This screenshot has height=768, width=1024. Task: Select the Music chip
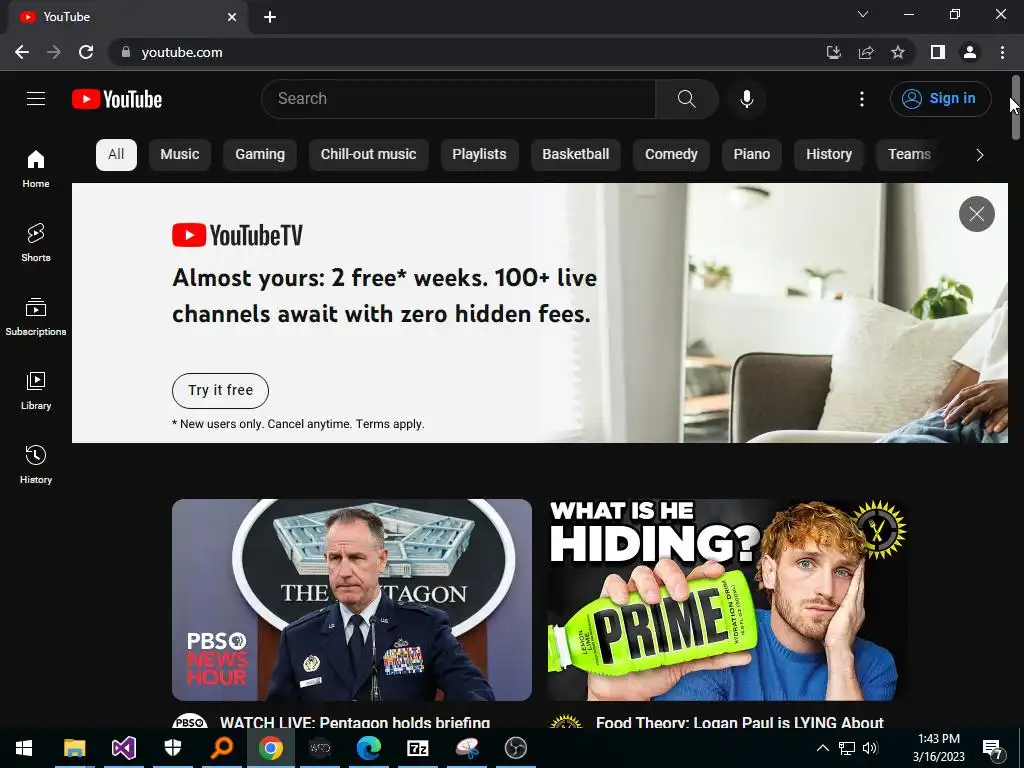coord(180,155)
